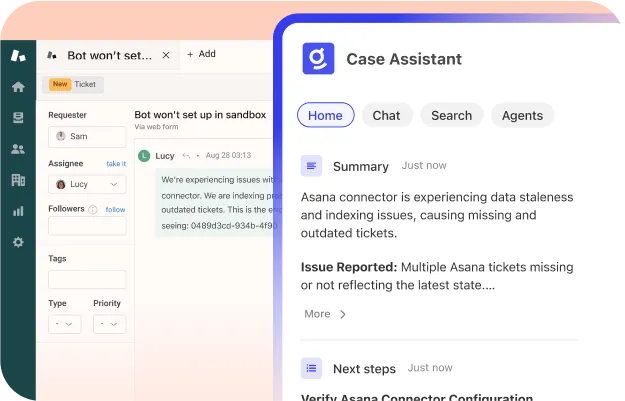The image size is (625, 401).
Task: Open the Home icon in the sidebar
Action: pyautogui.click(x=18, y=86)
